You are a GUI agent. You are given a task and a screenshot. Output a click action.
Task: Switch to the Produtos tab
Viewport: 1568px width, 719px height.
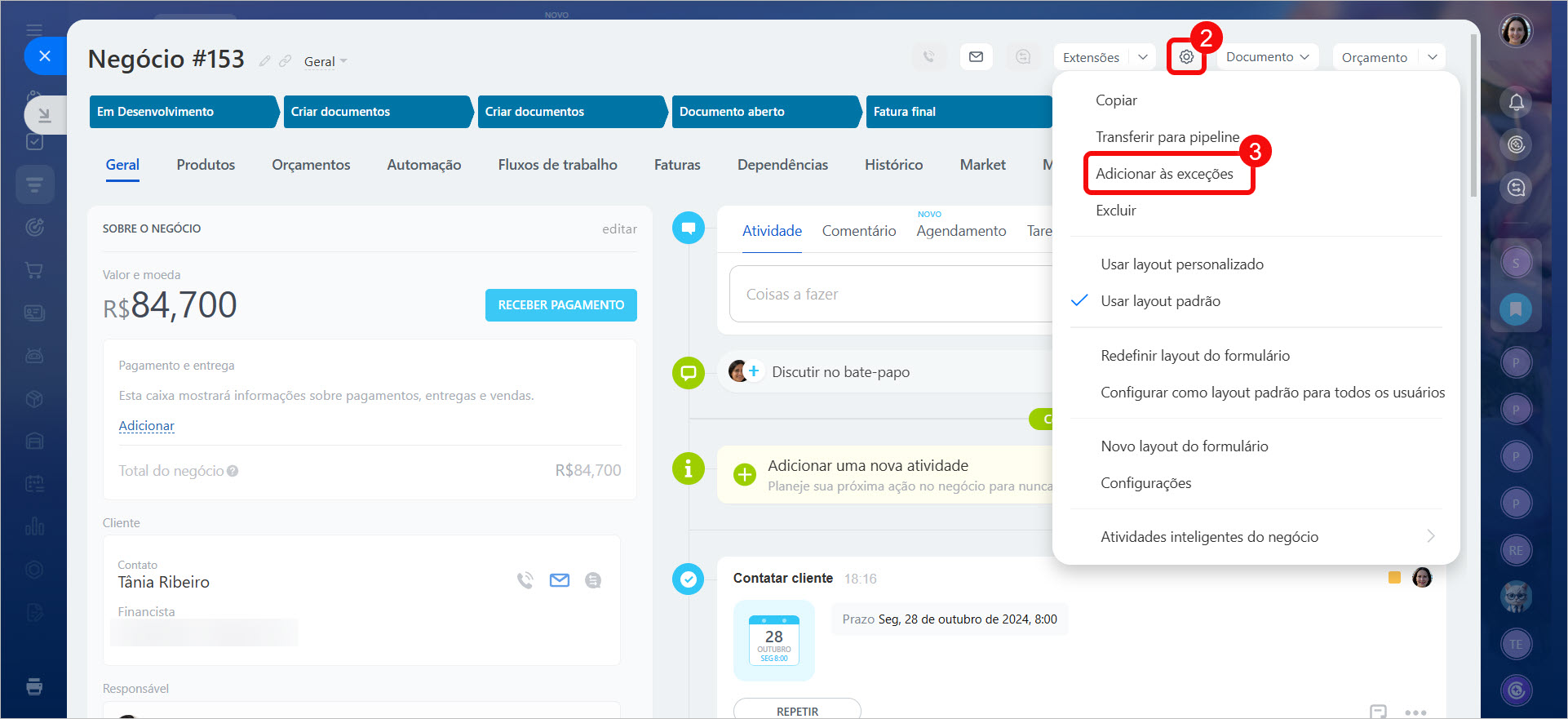pos(206,165)
